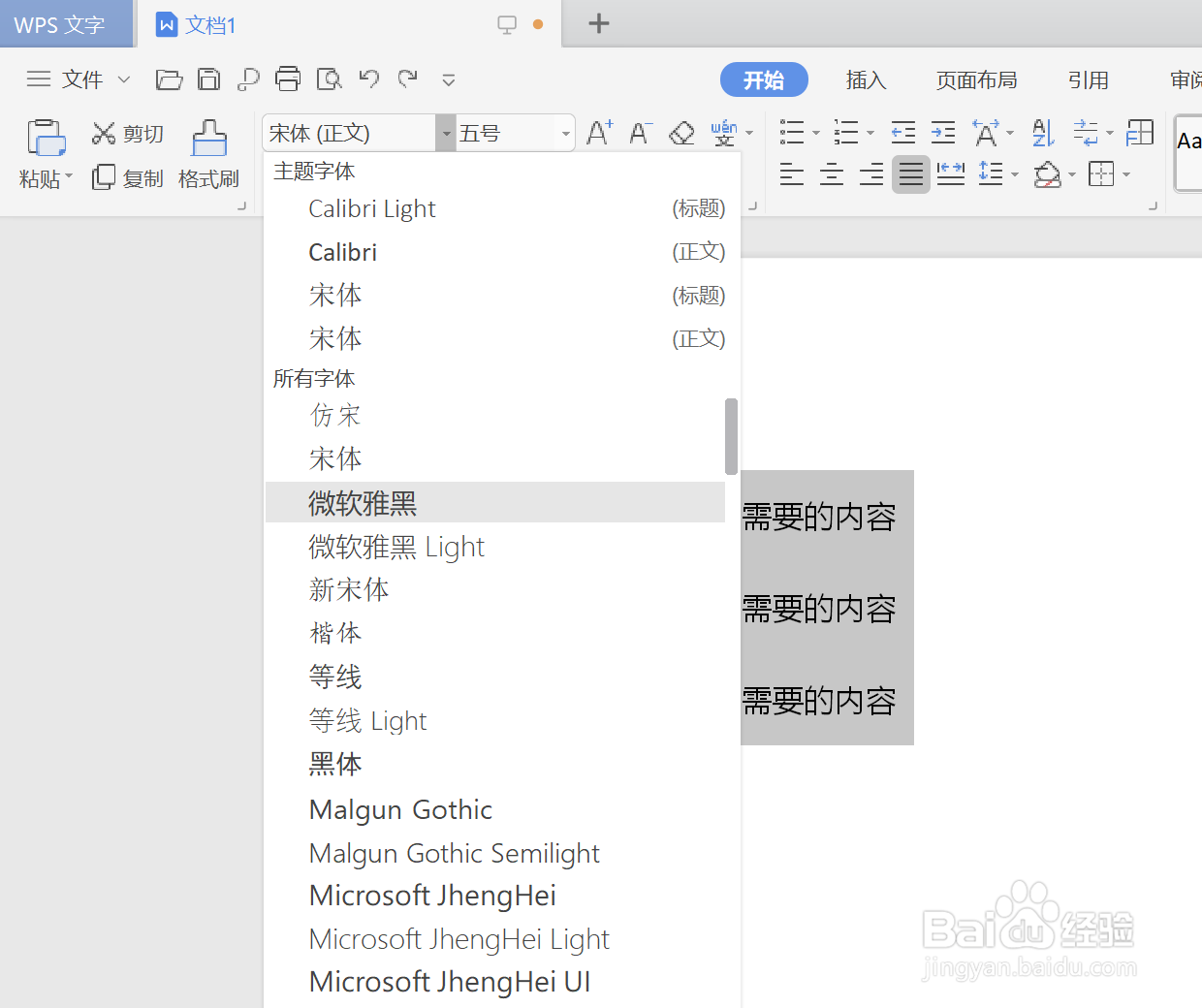The image size is (1202, 1008).
Task: Toggle bulleted list formatting
Action: click(792, 132)
